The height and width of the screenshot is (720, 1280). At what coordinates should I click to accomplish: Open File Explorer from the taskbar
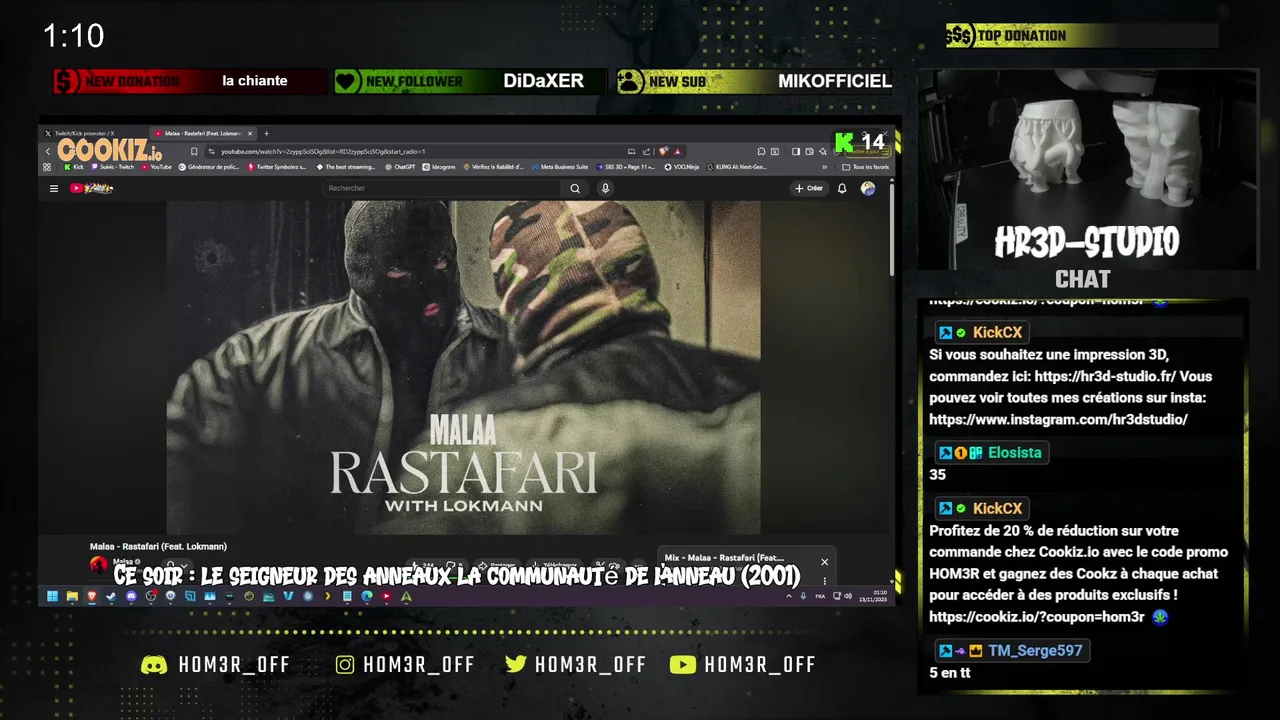[72, 596]
